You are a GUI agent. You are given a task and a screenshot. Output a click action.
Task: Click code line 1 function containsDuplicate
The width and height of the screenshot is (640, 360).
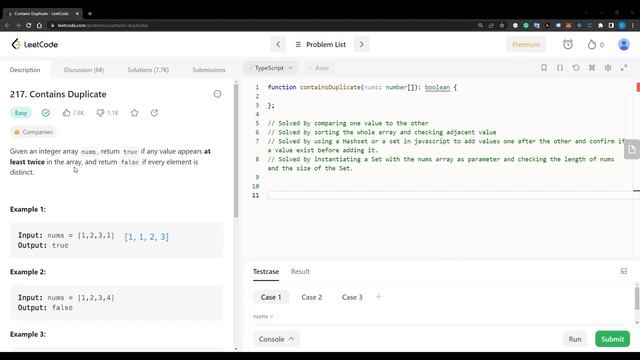coord(362,87)
